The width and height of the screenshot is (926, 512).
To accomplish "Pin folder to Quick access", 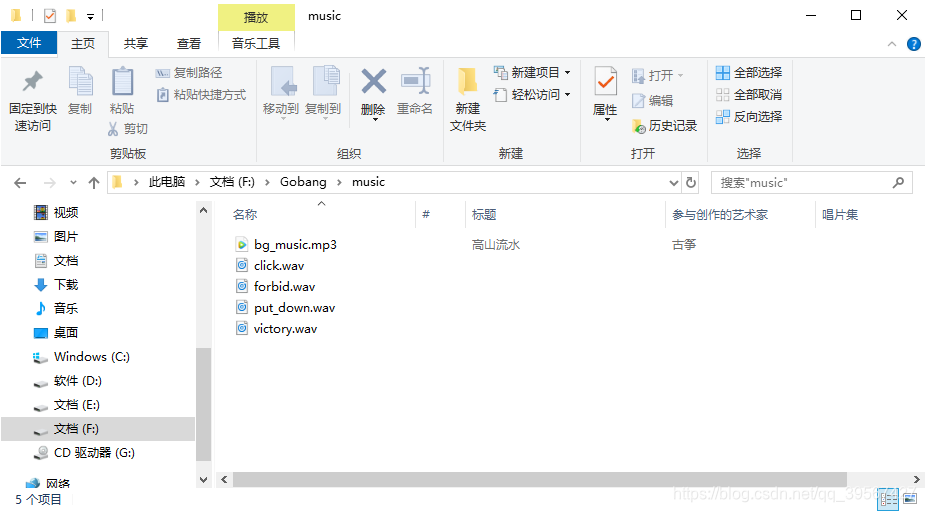I will tap(32, 100).
